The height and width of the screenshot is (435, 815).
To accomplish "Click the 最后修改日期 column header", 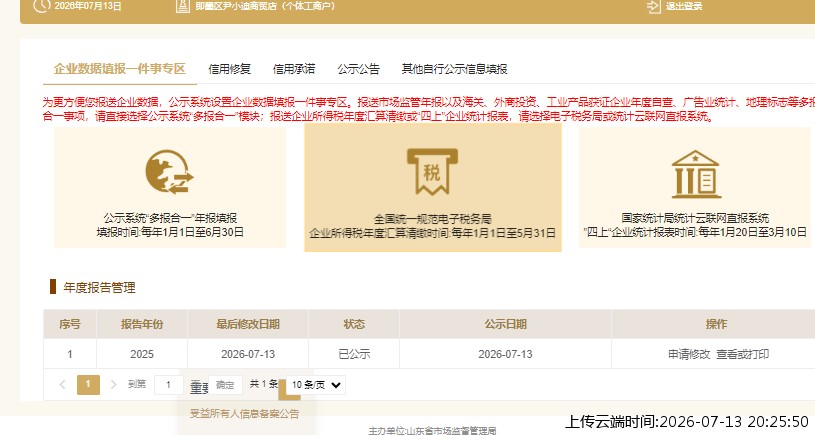I will pyautogui.click(x=248, y=324).
